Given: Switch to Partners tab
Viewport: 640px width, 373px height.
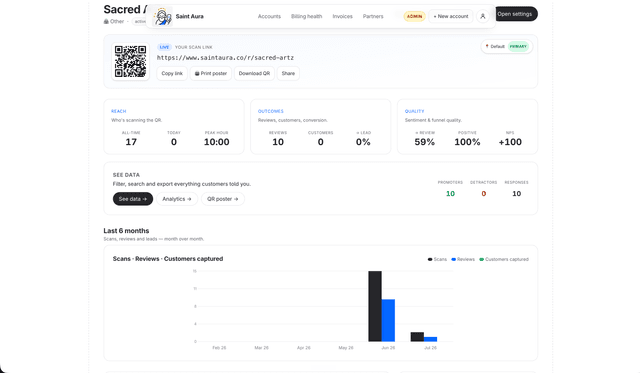Looking at the screenshot, I should (x=373, y=16).
